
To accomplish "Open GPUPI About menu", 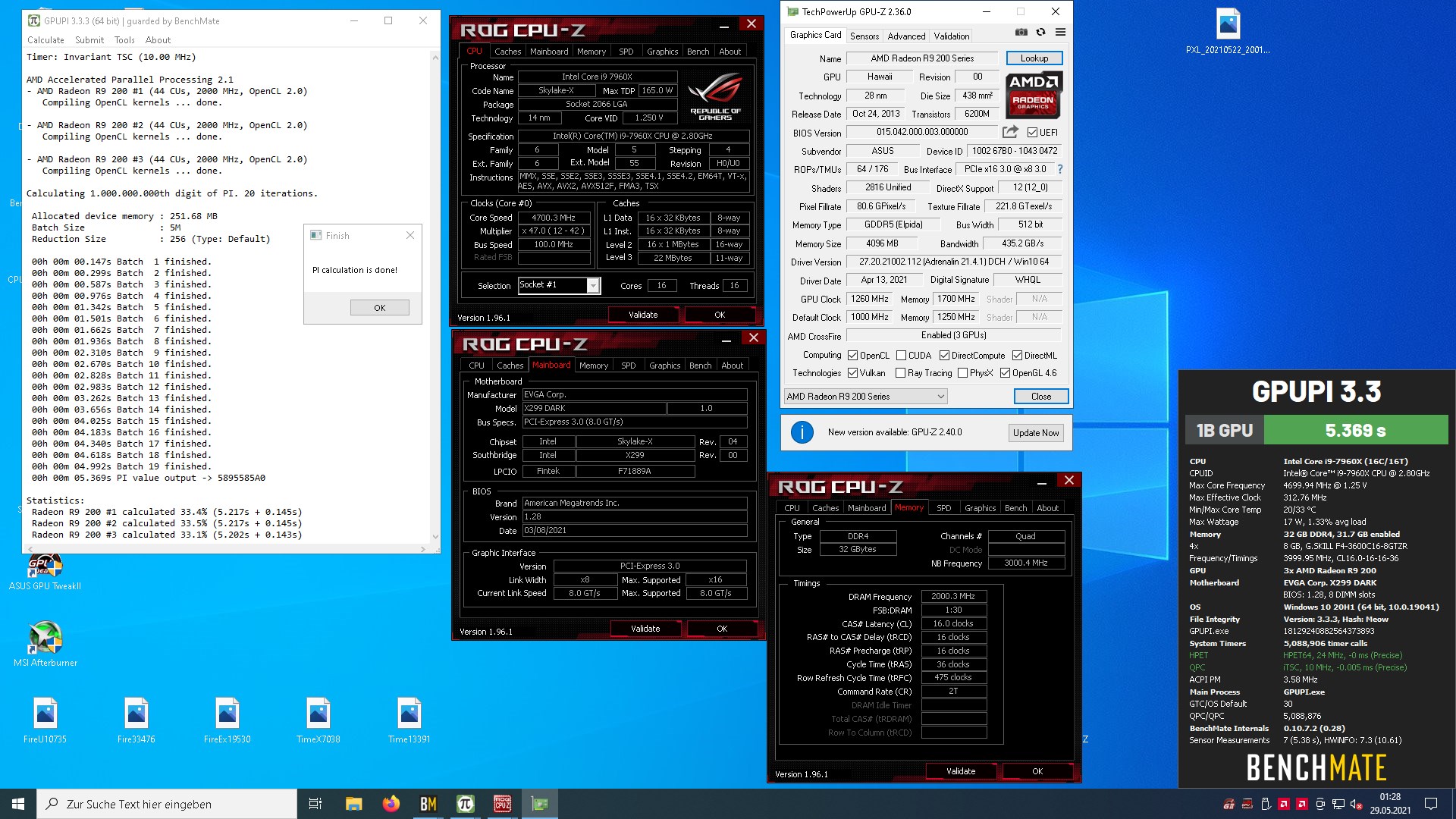I will (x=158, y=40).
